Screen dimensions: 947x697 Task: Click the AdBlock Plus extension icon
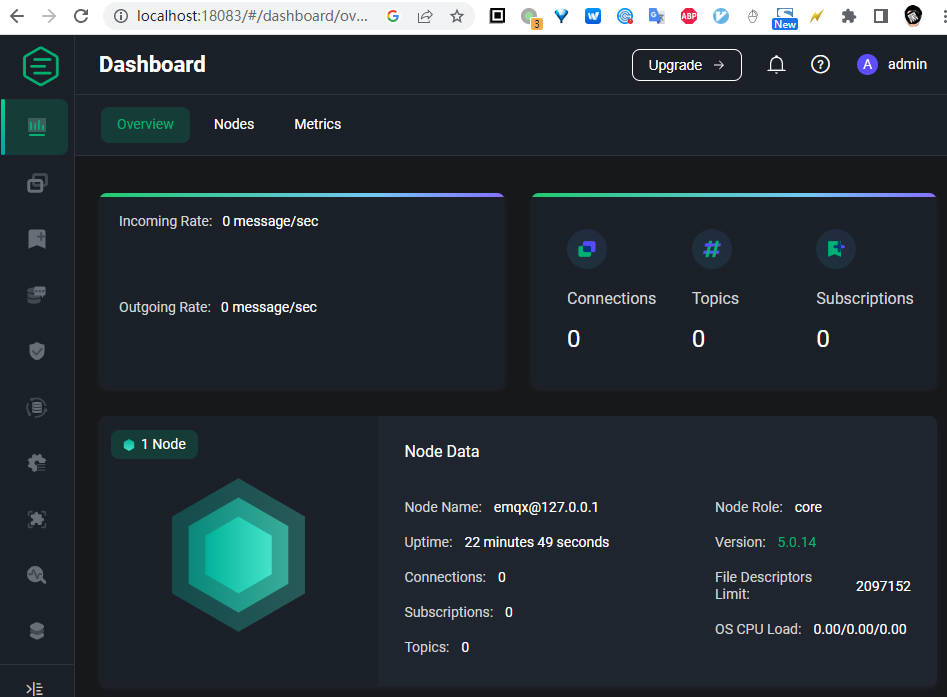pyautogui.click(x=689, y=16)
